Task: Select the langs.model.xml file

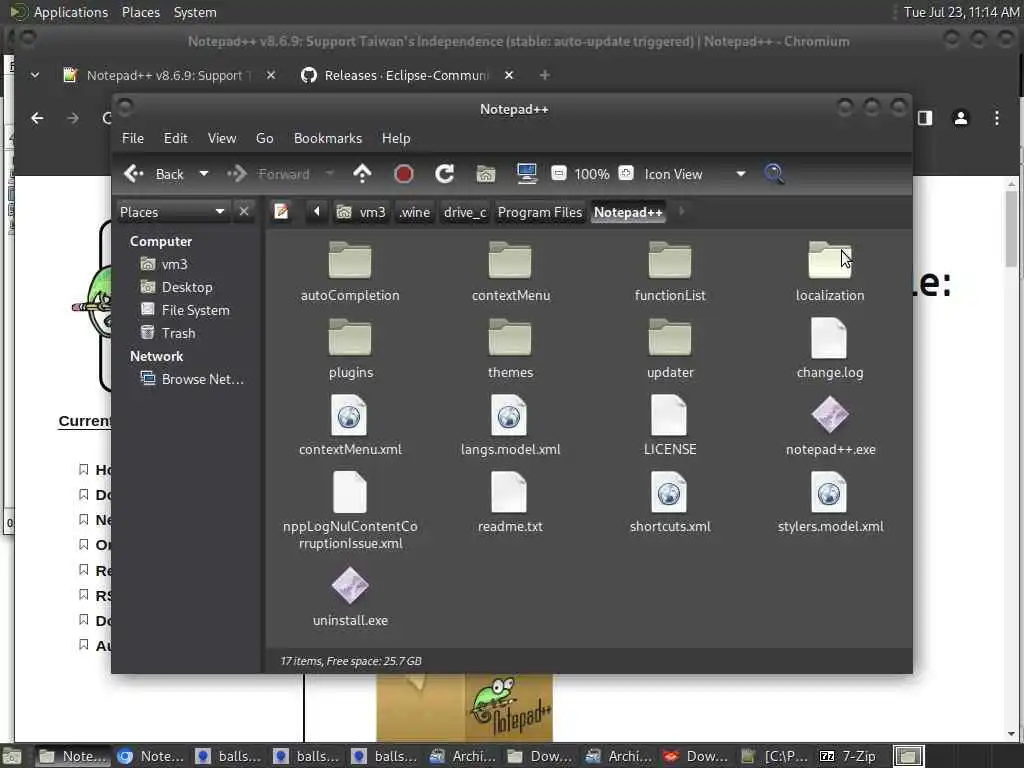Action: [x=510, y=425]
